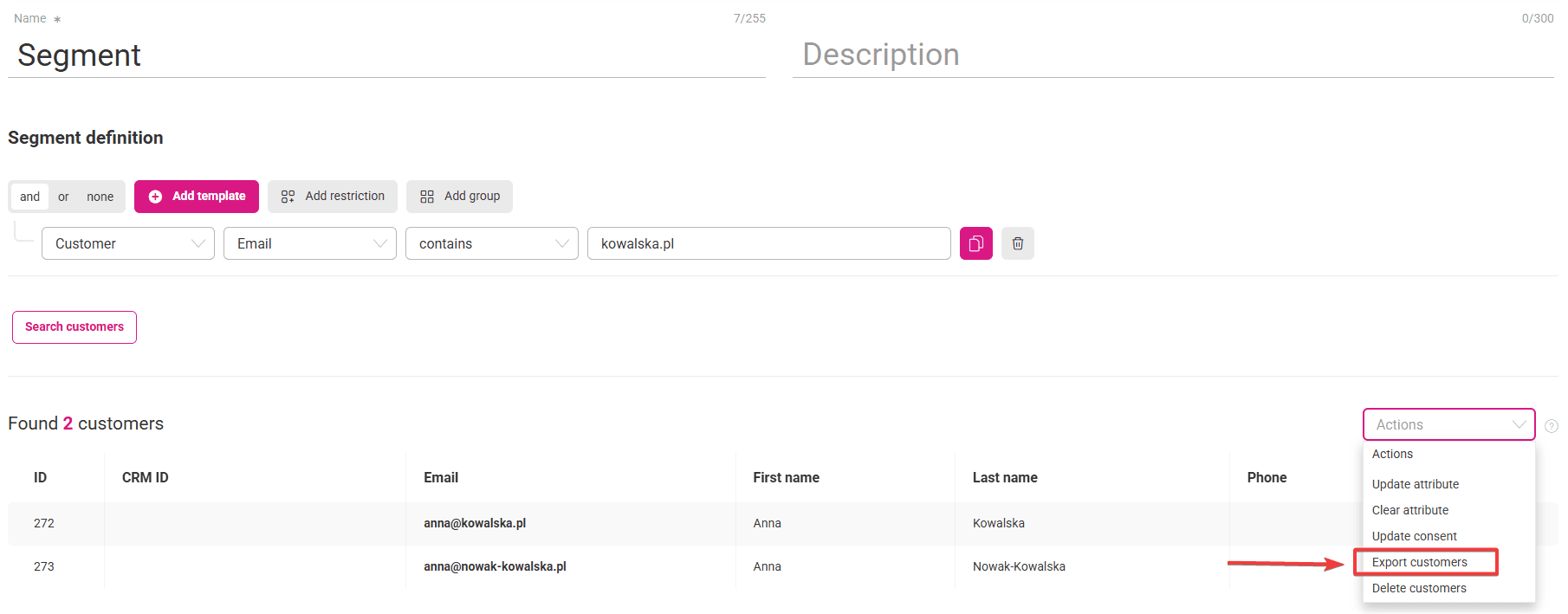Select the 'and' logic toggle
The height and width of the screenshot is (614, 1568).
(29, 197)
